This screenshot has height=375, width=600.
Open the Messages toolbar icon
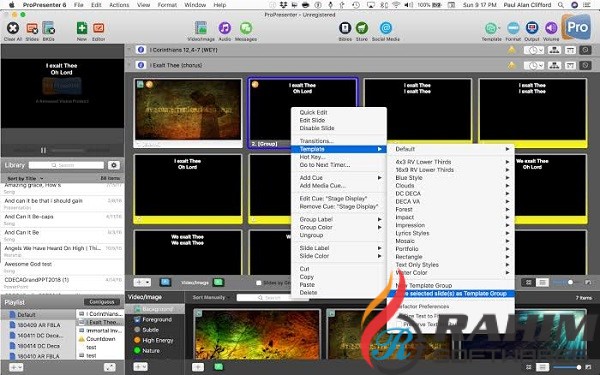(x=246, y=28)
